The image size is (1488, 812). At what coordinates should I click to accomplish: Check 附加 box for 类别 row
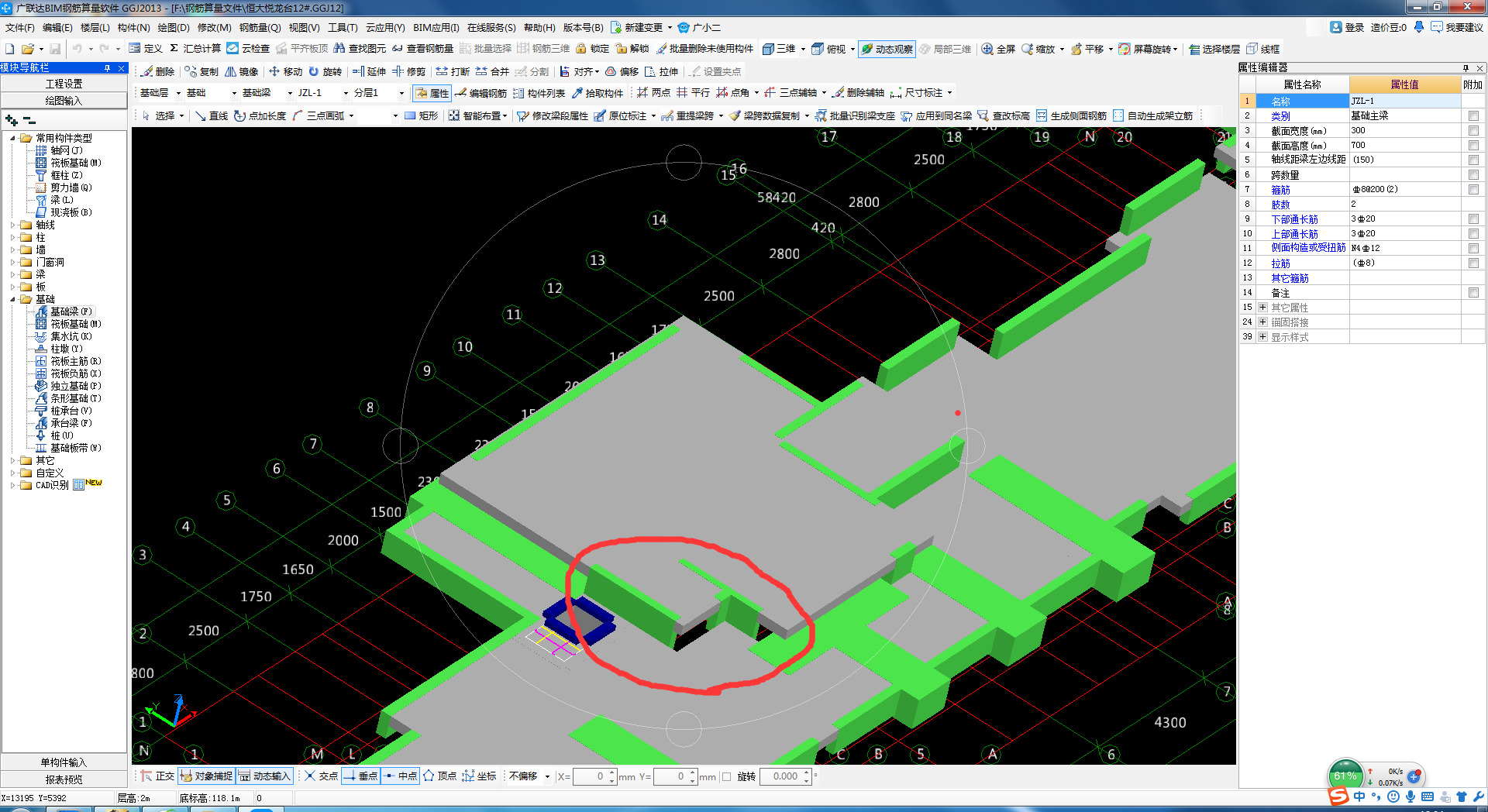pos(1473,115)
